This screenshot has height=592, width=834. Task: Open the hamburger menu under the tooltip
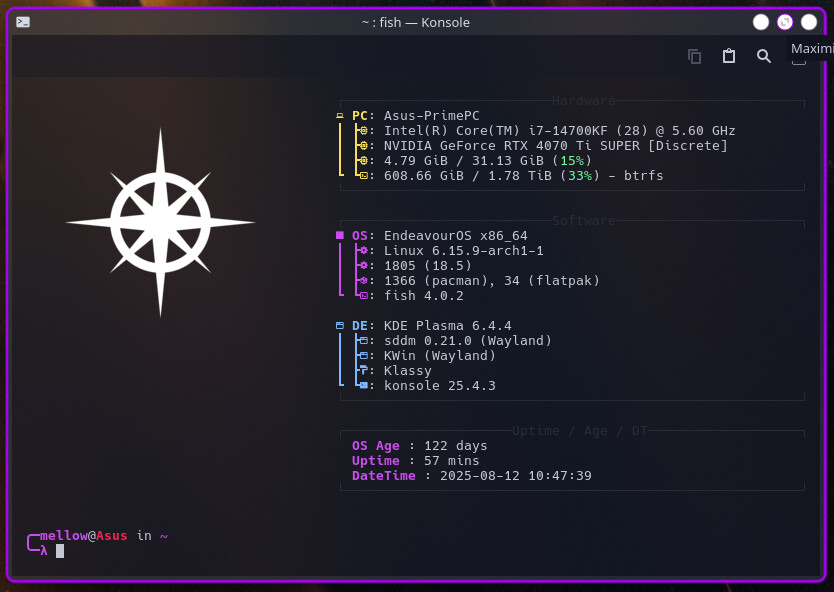click(x=799, y=62)
